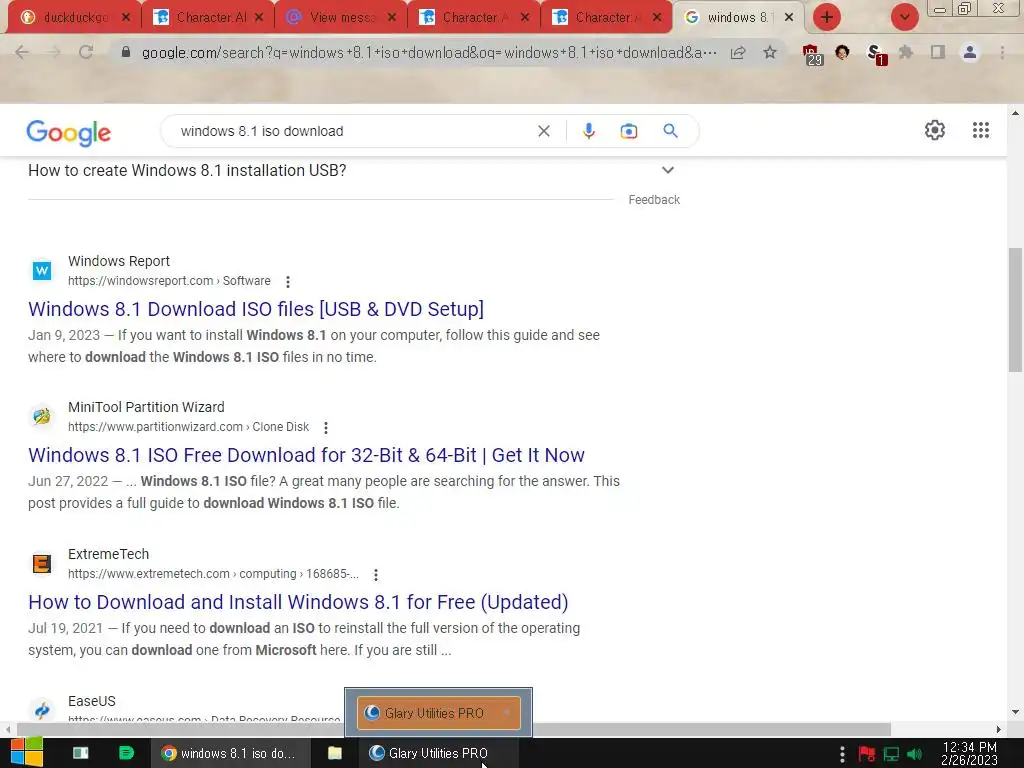Switch to Glary Utilities PRO taskbar button
Viewport: 1024px width, 768px height.
pyautogui.click(x=438, y=753)
